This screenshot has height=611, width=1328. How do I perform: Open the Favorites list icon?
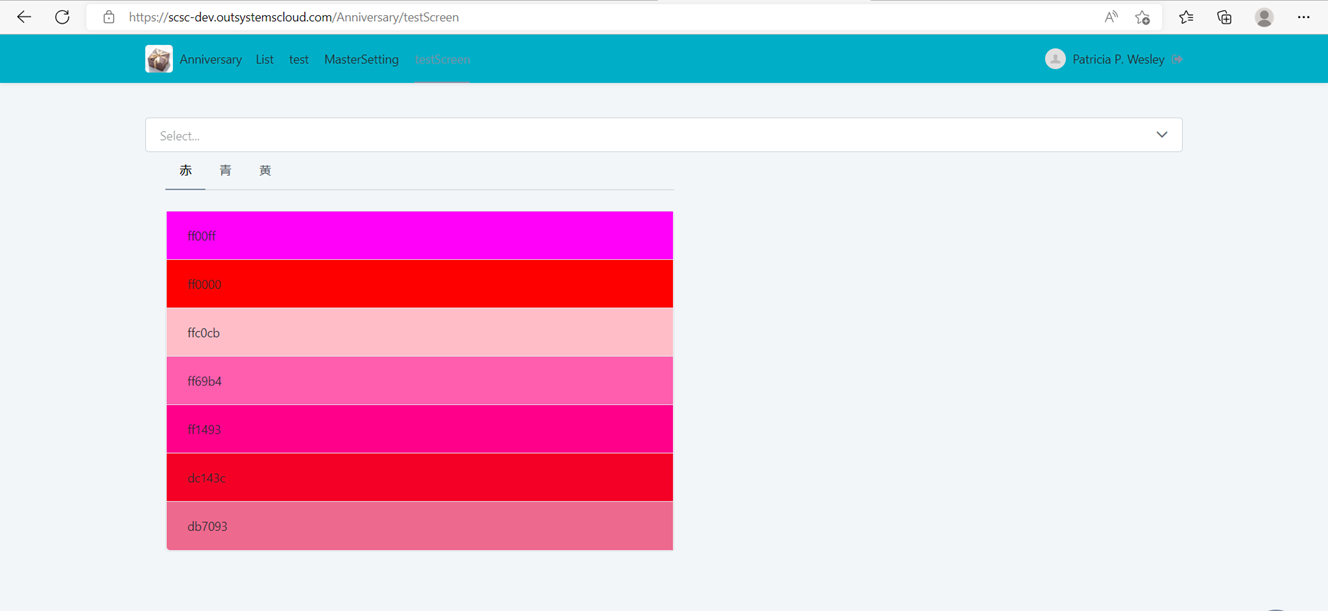pos(1186,17)
